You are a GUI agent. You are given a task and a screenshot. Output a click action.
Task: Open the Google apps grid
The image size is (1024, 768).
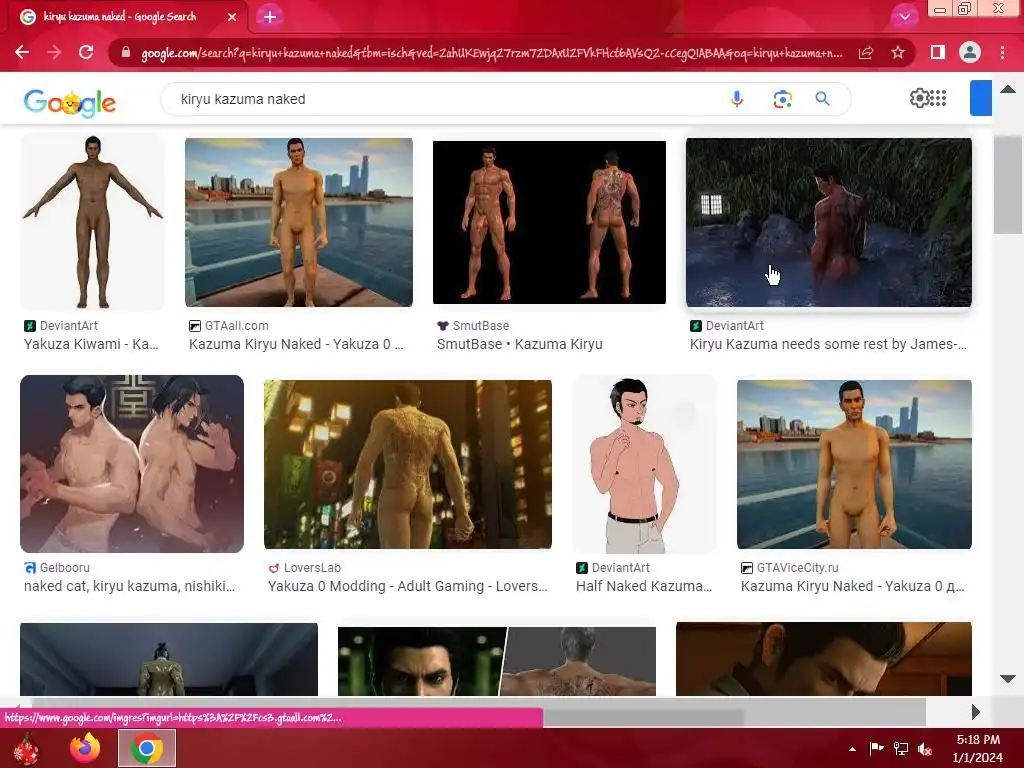pyautogui.click(x=938, y=98)
